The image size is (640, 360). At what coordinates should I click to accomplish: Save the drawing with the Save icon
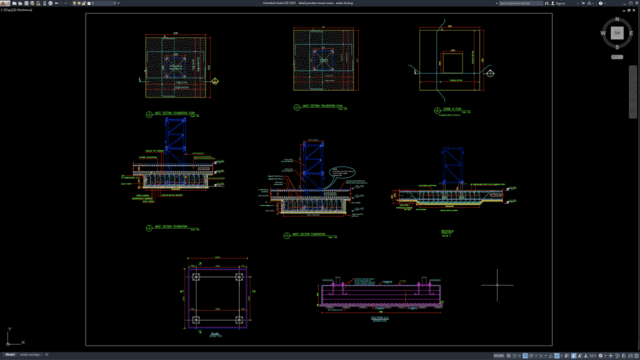coord(27,3)
